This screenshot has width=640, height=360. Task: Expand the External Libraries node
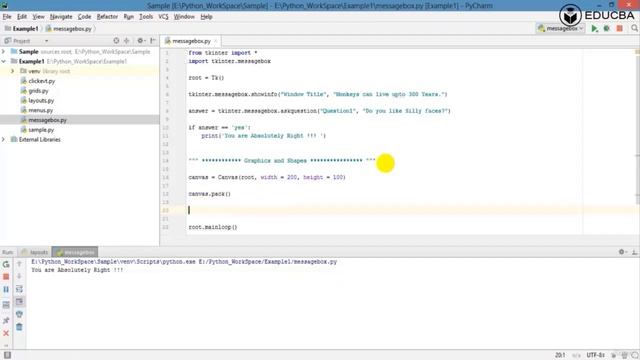[4, 140]
